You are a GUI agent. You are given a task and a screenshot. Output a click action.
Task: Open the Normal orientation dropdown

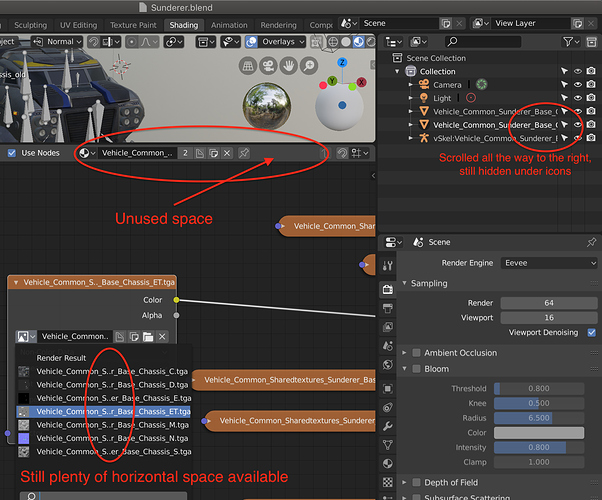coord(56,41)
